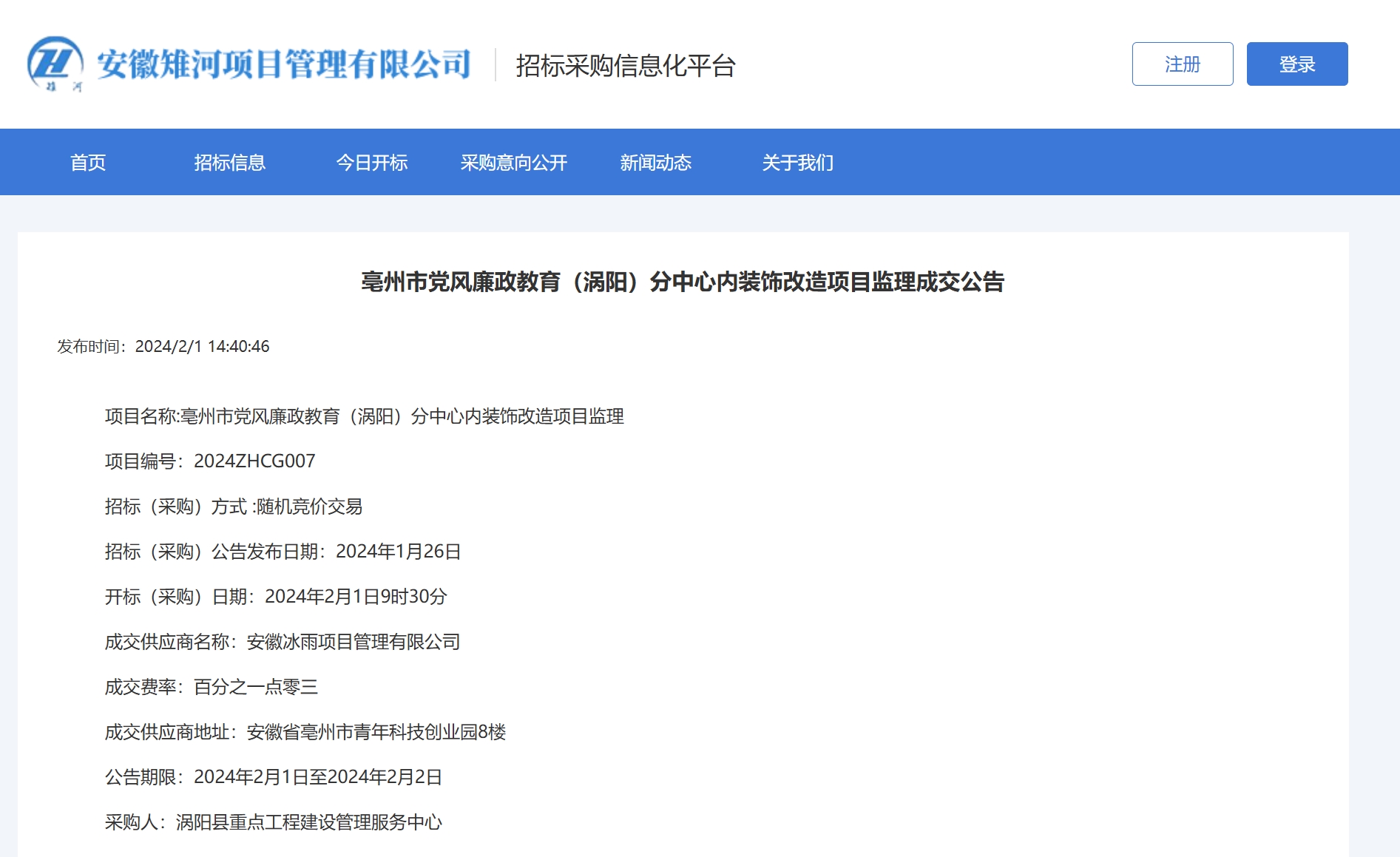The width and height of the screenshot is (1400, 857).
Task: Click the 注册 register button
Action: click(1183, 64)
